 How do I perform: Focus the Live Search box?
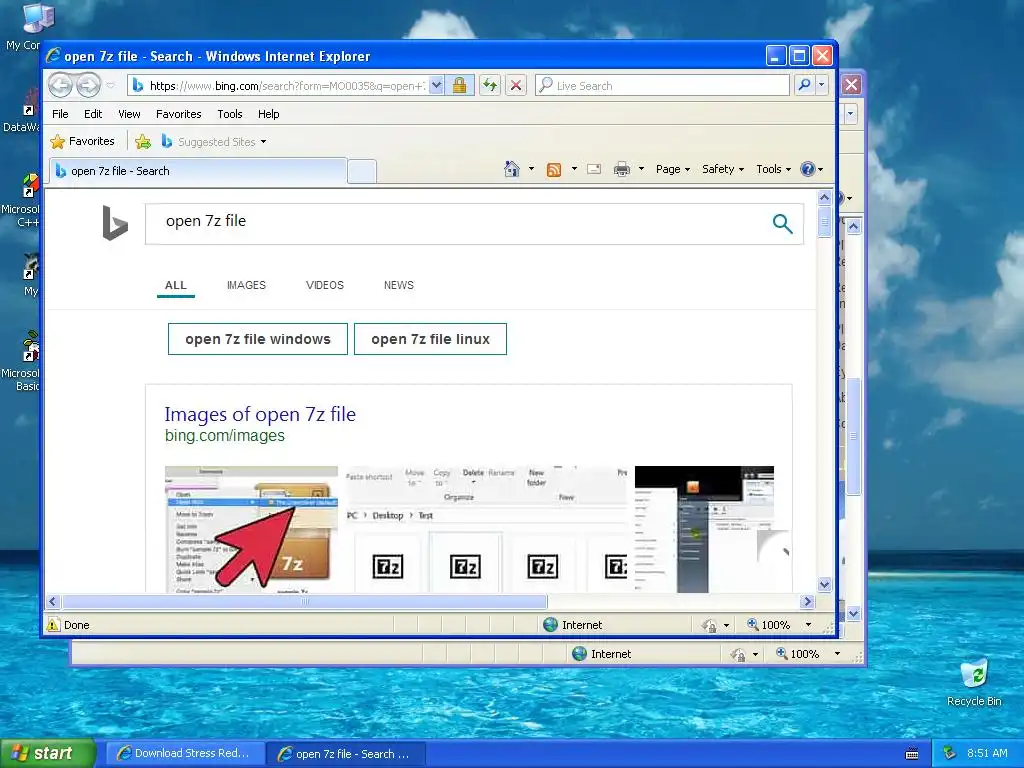click(662, 86)
